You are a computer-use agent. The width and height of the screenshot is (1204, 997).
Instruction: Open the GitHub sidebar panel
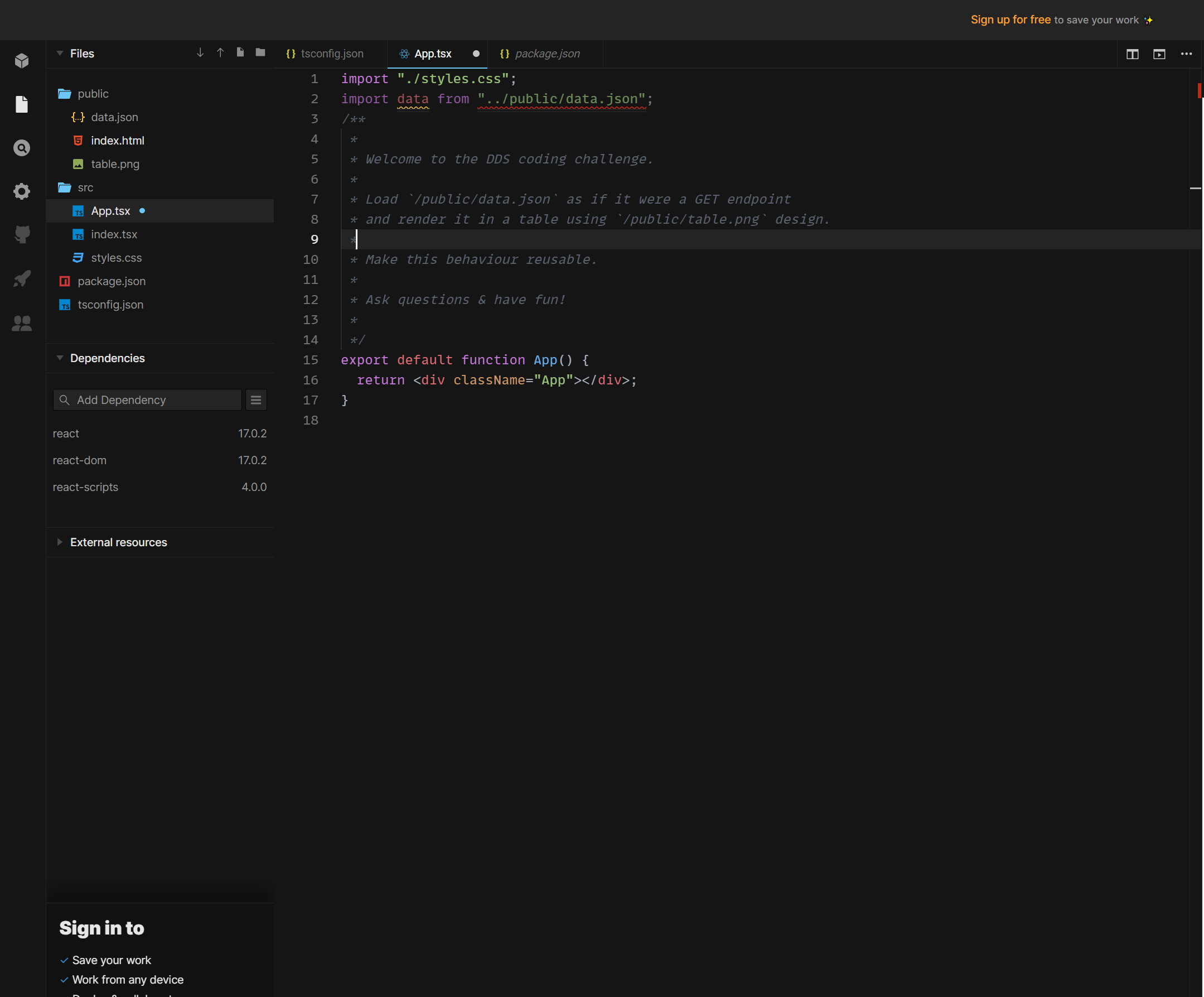click(x=22, y=234)
